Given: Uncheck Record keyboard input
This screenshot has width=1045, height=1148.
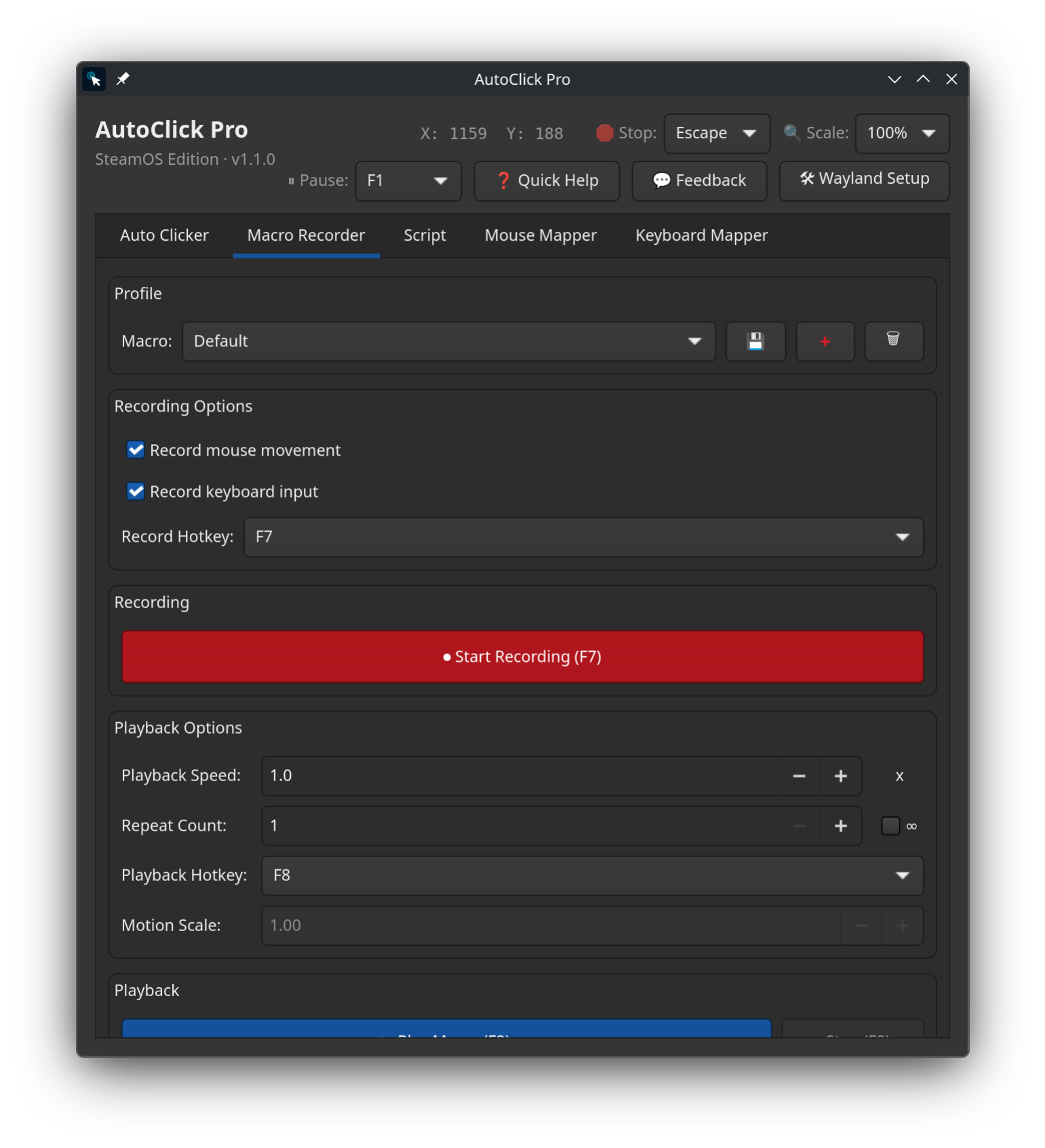Looking at the screenshot, I should coord(136,492).
